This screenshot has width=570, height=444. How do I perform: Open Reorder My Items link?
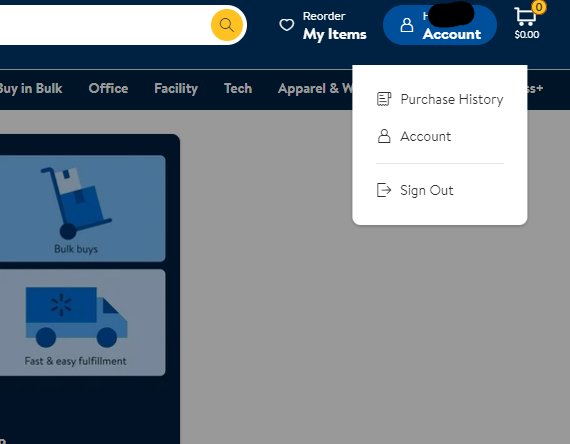pyautogui.click(x=334, y=25)
